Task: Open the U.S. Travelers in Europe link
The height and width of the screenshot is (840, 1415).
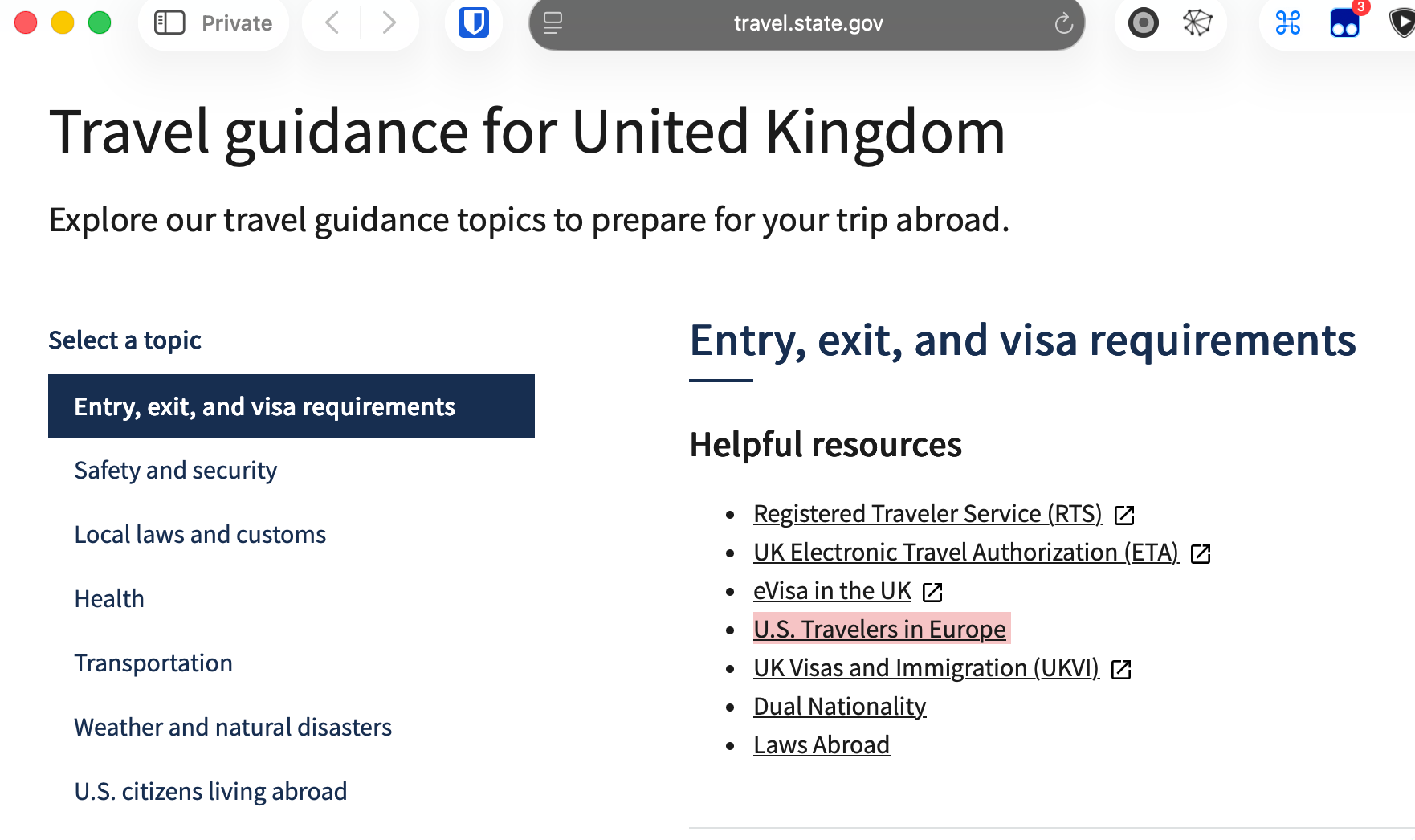Action: coord(879,630)
